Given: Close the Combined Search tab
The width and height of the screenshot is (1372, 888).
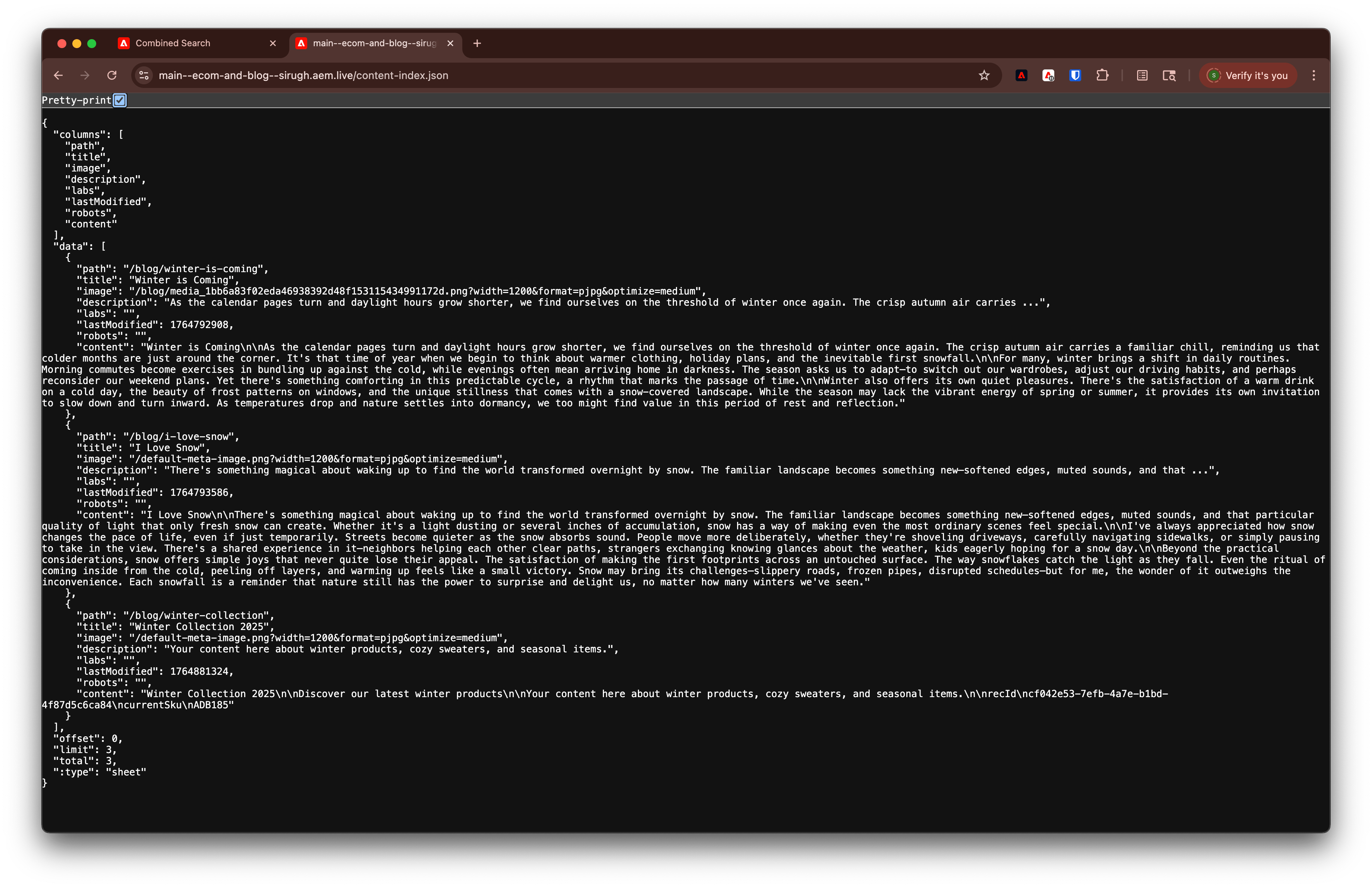Looking at the screenshot, I should pos(272,43).
